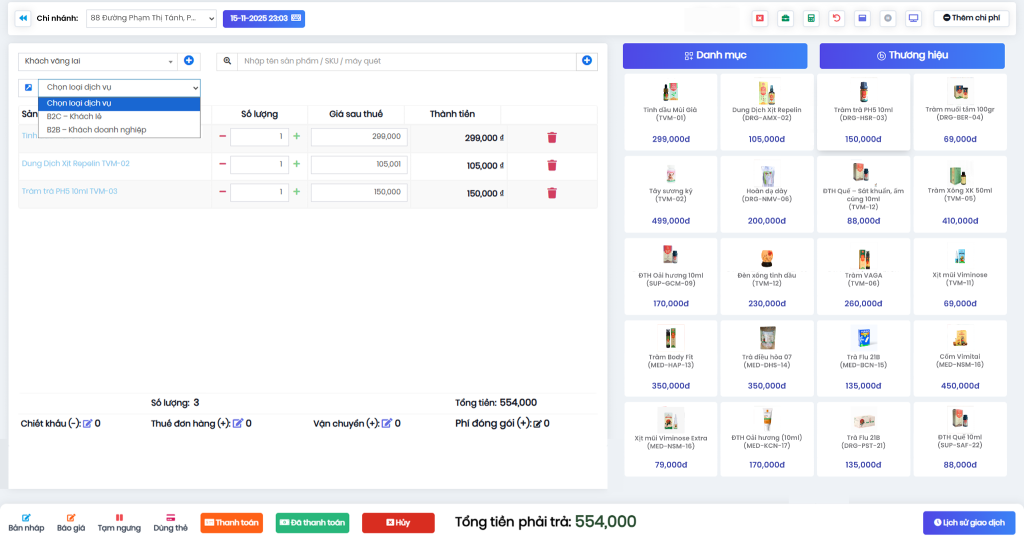The width and height of the screenshot is (1024, 546).
Task: Edit Phí đóng gói packaging fee
Action: (x=537, y=424)
